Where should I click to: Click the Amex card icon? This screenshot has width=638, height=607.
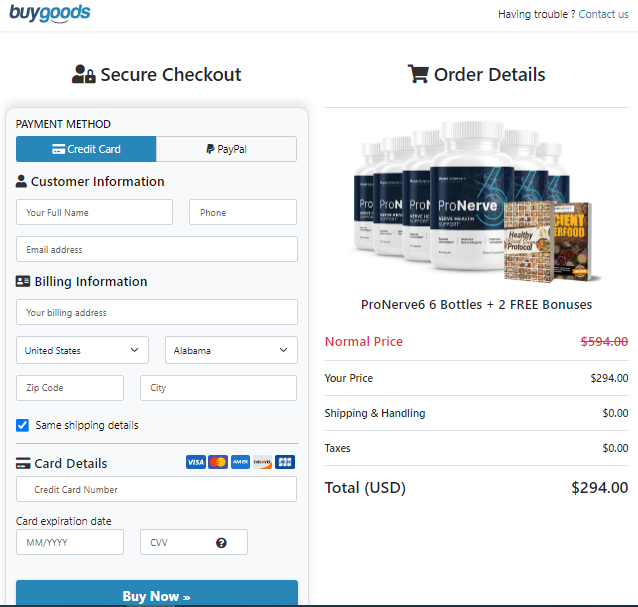pyautogui.click(x=240, y=462)
